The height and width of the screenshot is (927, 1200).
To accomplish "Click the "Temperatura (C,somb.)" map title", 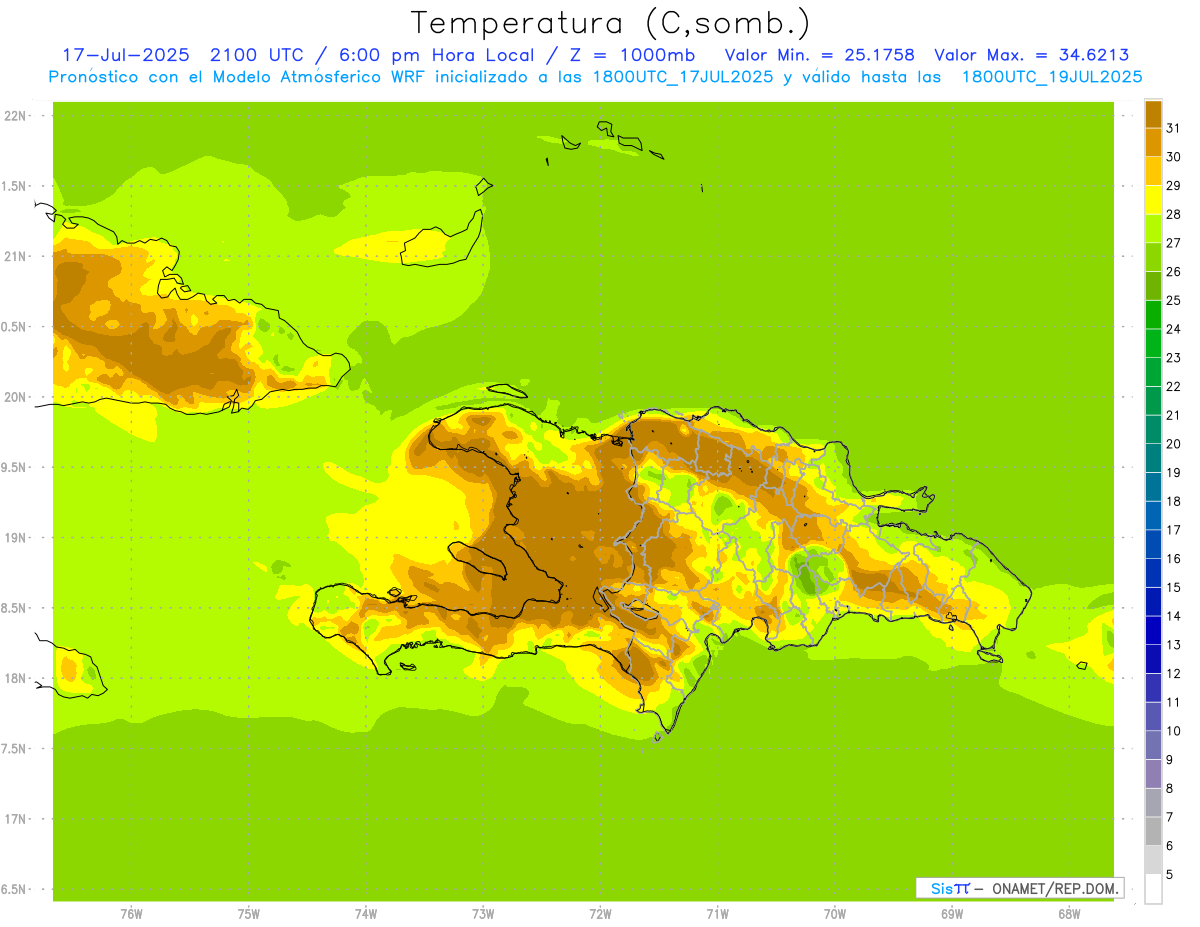I will point(610,23).
